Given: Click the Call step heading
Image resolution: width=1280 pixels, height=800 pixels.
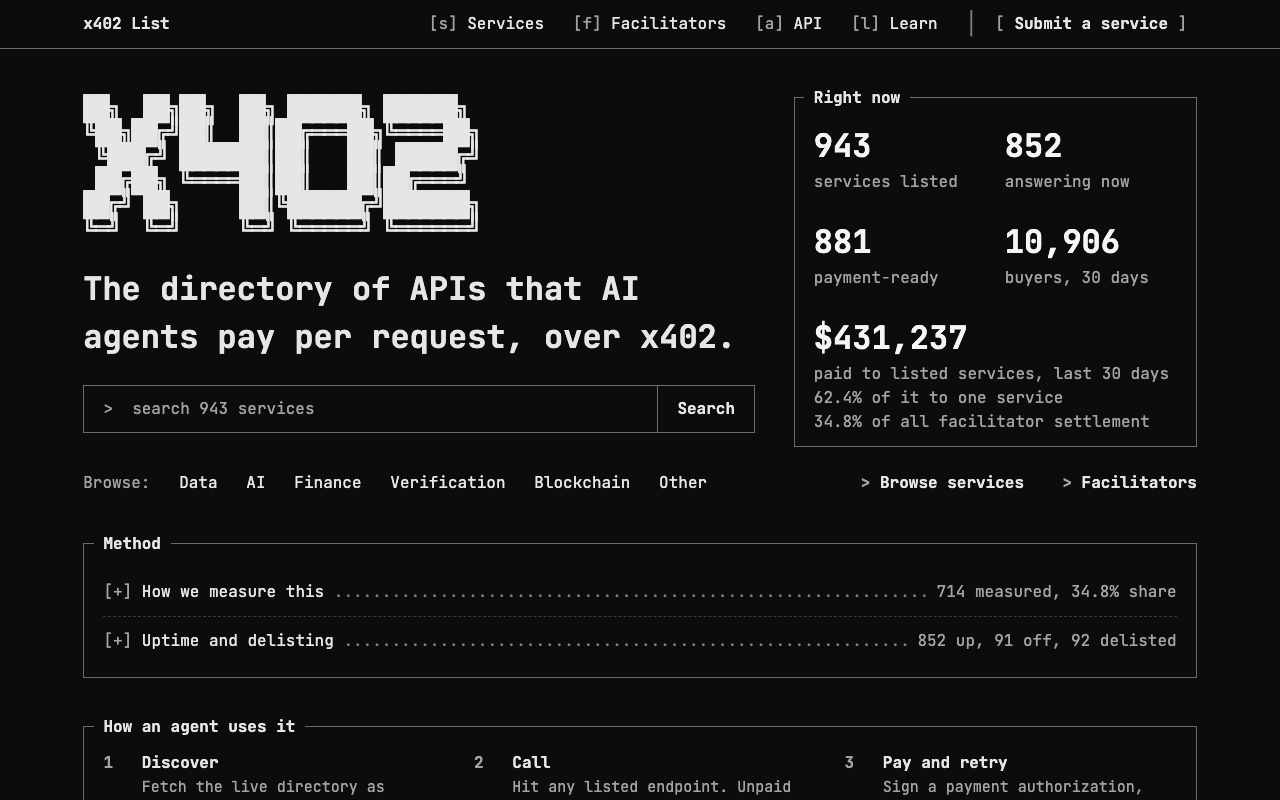Looking at the screenshot, I should coord(531,762).
